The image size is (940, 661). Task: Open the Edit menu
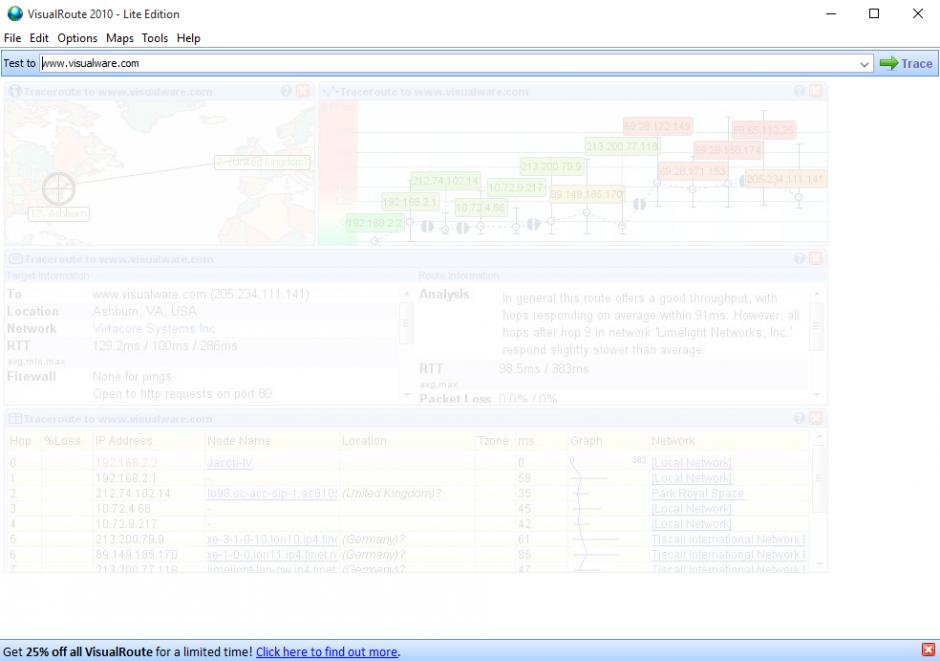(x=39, y=38)
